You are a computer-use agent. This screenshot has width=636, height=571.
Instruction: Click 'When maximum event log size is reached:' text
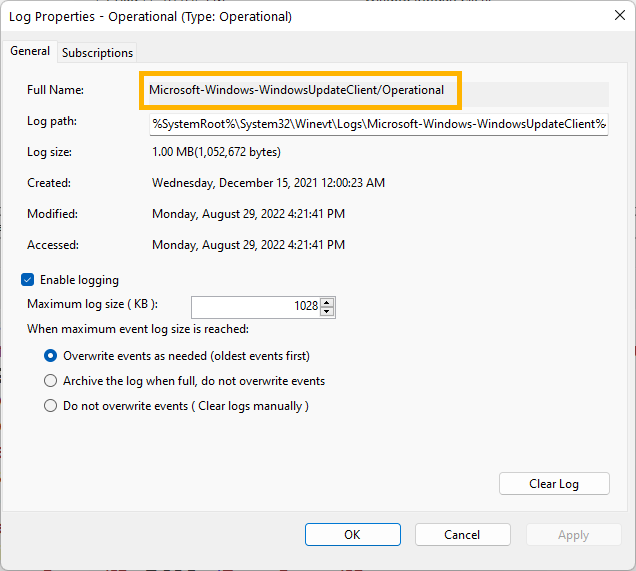coord(138,329)
